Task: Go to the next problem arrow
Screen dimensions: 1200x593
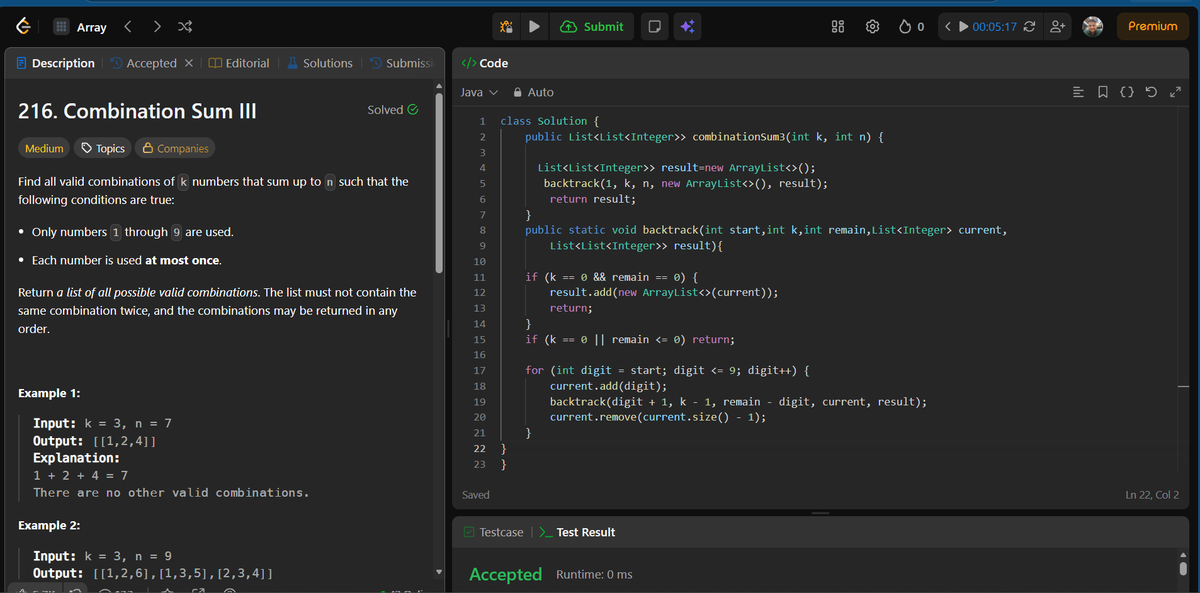Action: 157,27
